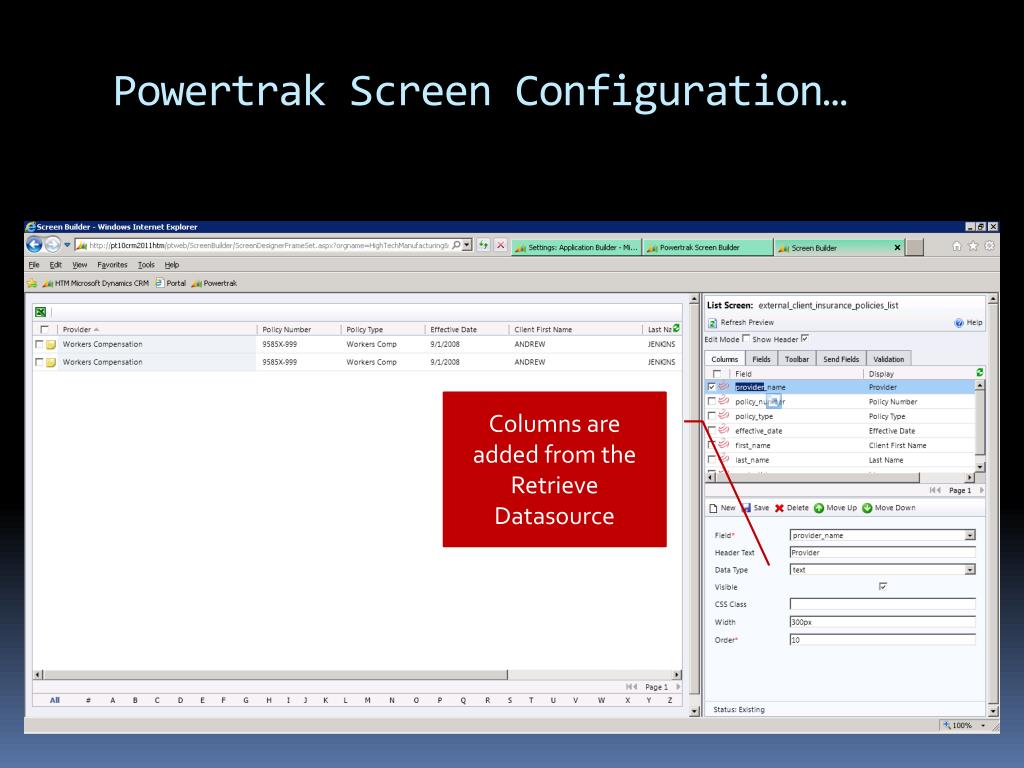Click the policy_type row database icon
The width and height of the screenshot is (1024, 768).
tap(724, 415)
